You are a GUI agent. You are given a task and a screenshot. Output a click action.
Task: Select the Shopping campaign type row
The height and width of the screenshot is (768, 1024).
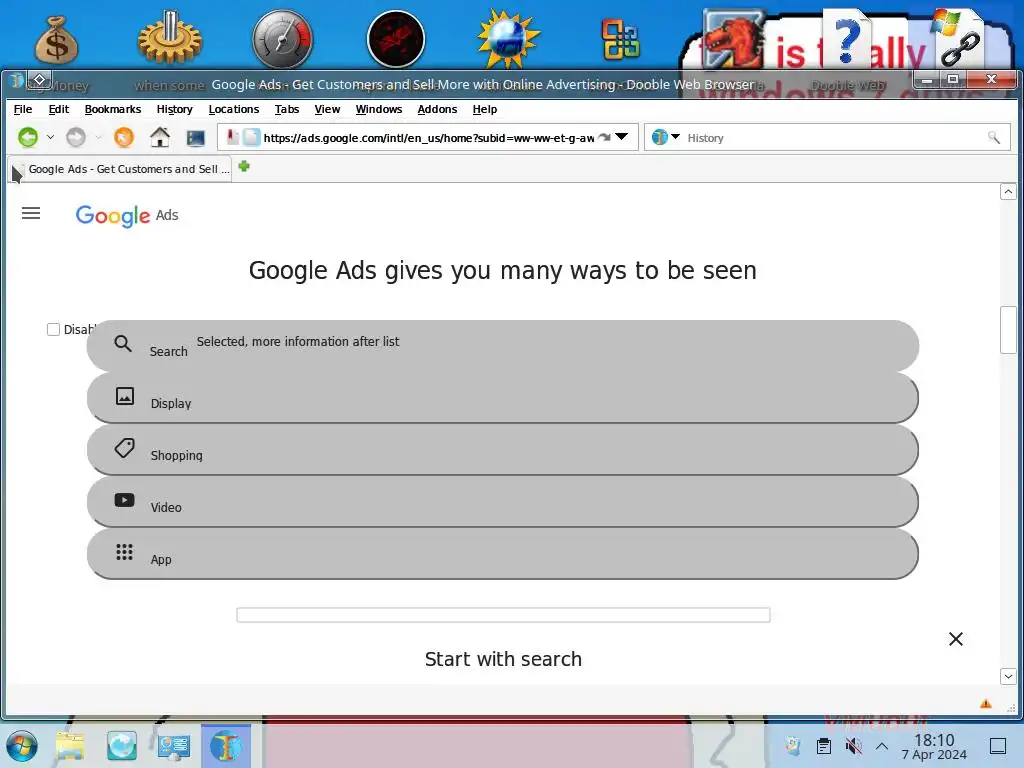[x=503, y=450]
